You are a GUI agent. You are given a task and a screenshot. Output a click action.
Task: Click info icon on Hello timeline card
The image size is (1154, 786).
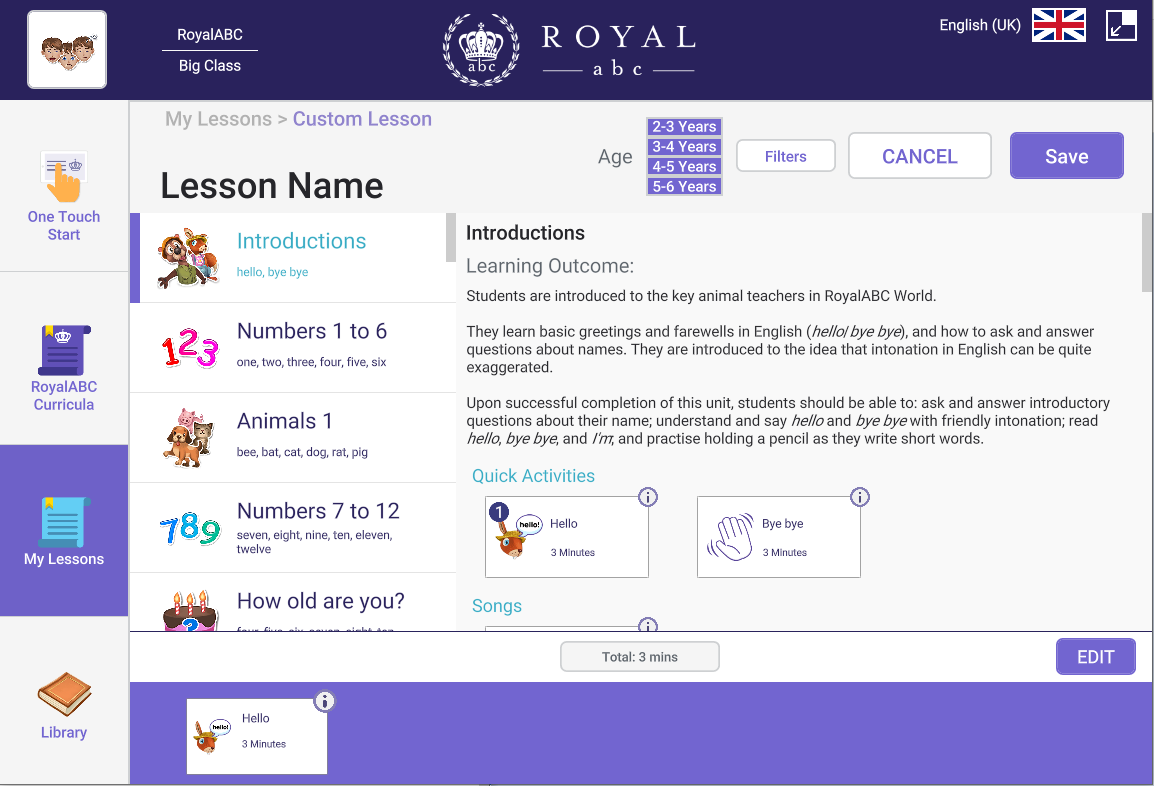pos(325,701)
